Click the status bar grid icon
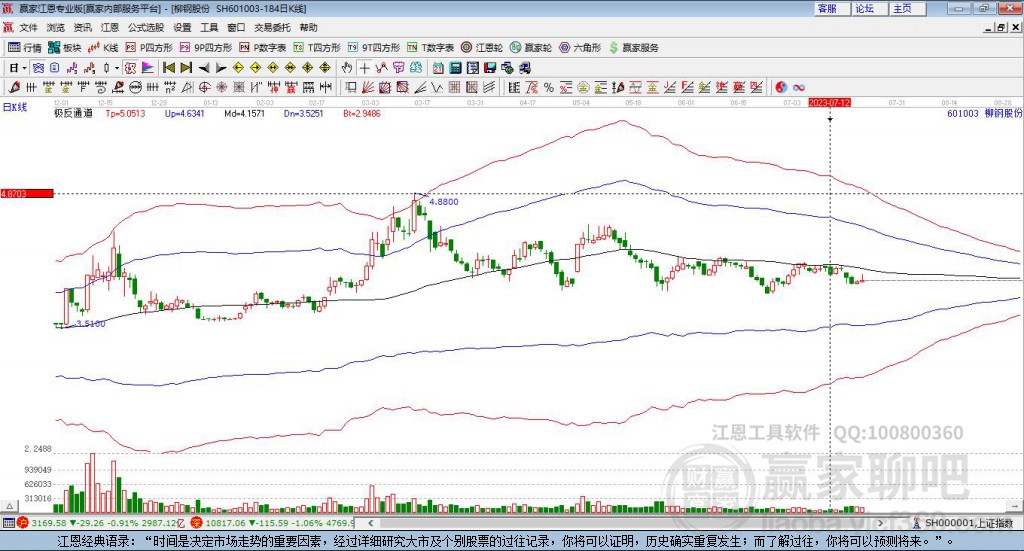Image resolution: width=1024 pixels, height=551 pixels. click(x=8, y=523)
